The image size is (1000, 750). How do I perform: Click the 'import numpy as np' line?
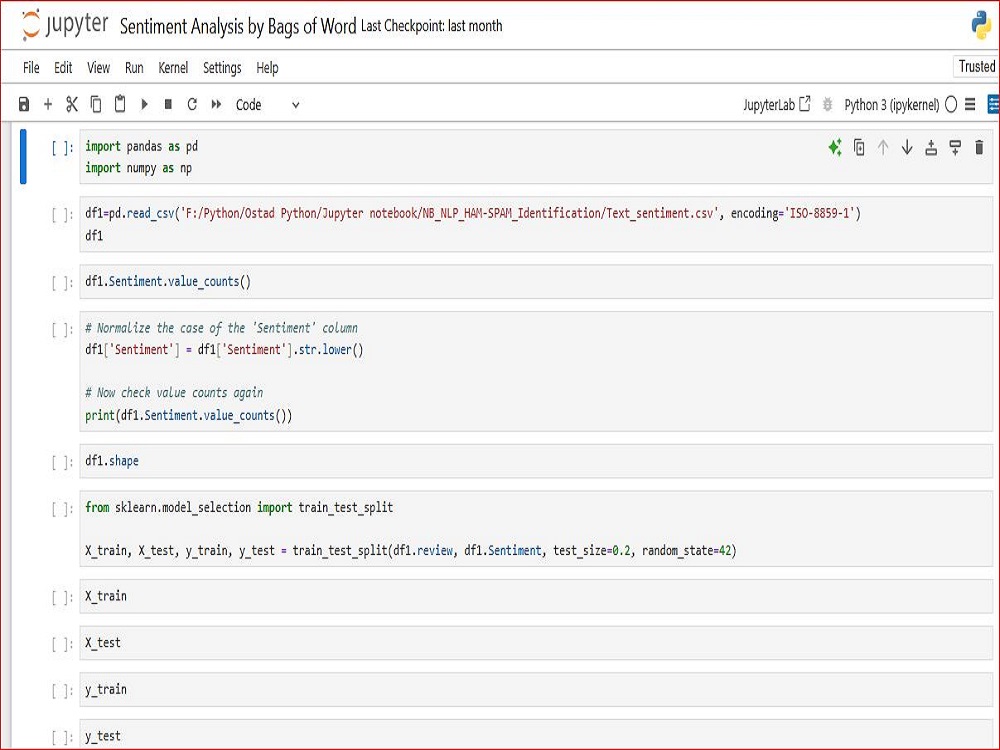pos(138,168)
